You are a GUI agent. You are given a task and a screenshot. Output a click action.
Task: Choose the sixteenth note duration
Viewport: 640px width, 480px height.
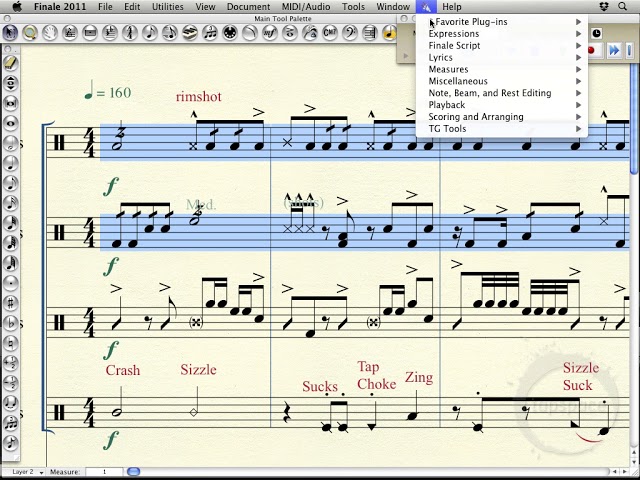click(x=11, y=203)
